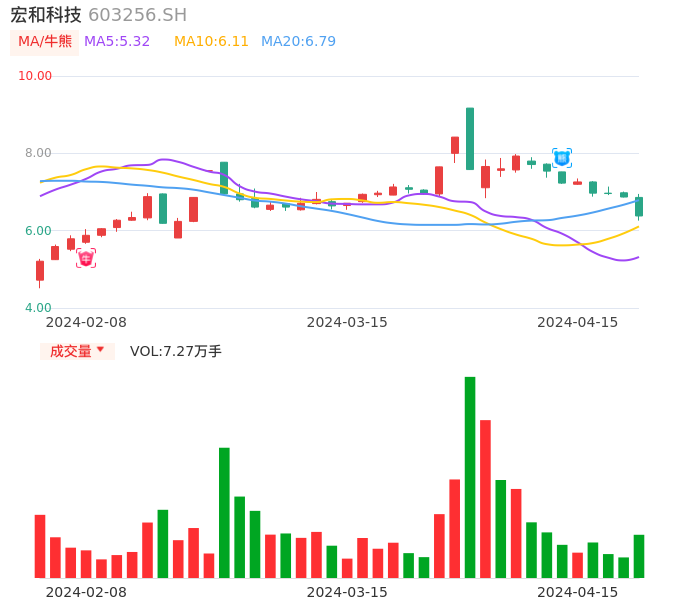This screenshot has width=686, height=606.
Task: Click the last green volume bar on right
Action: tap(639, 556)
